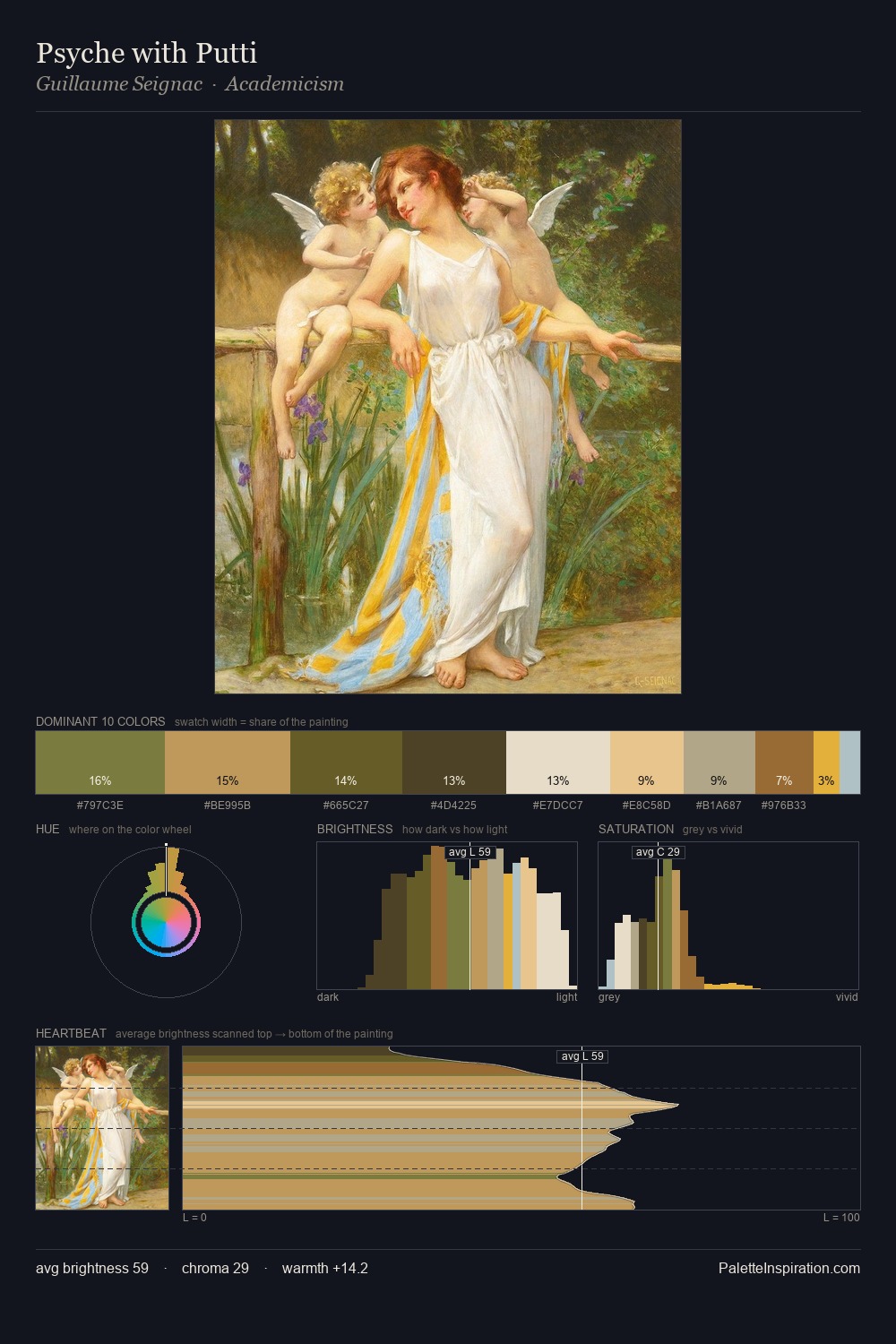Viewport: 896px width, 1344px height.
Task: Click the BRIGHTNESS section heading
Action: coord(355,829)
